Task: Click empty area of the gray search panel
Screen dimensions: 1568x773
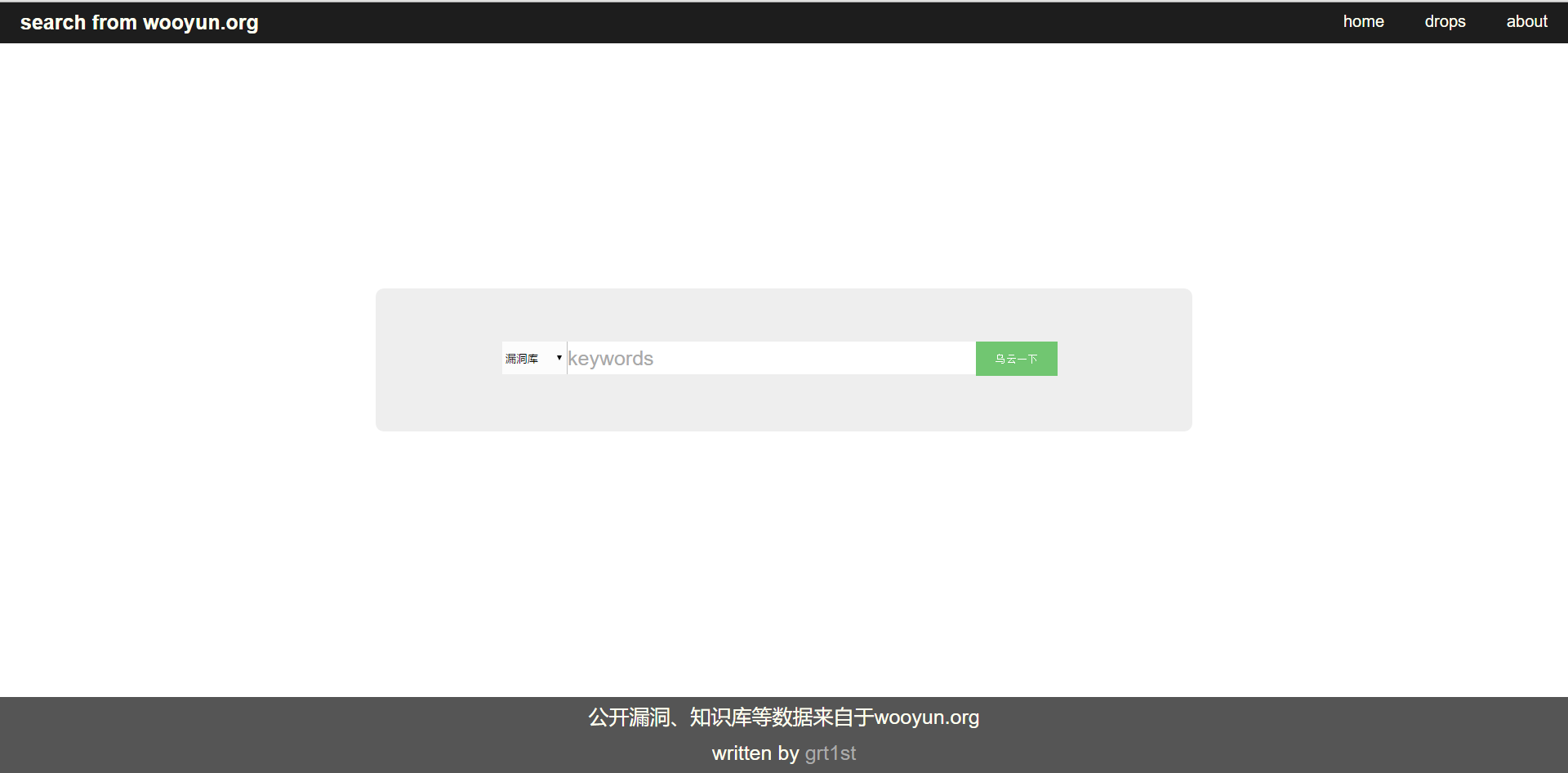Action: [782, 404]
